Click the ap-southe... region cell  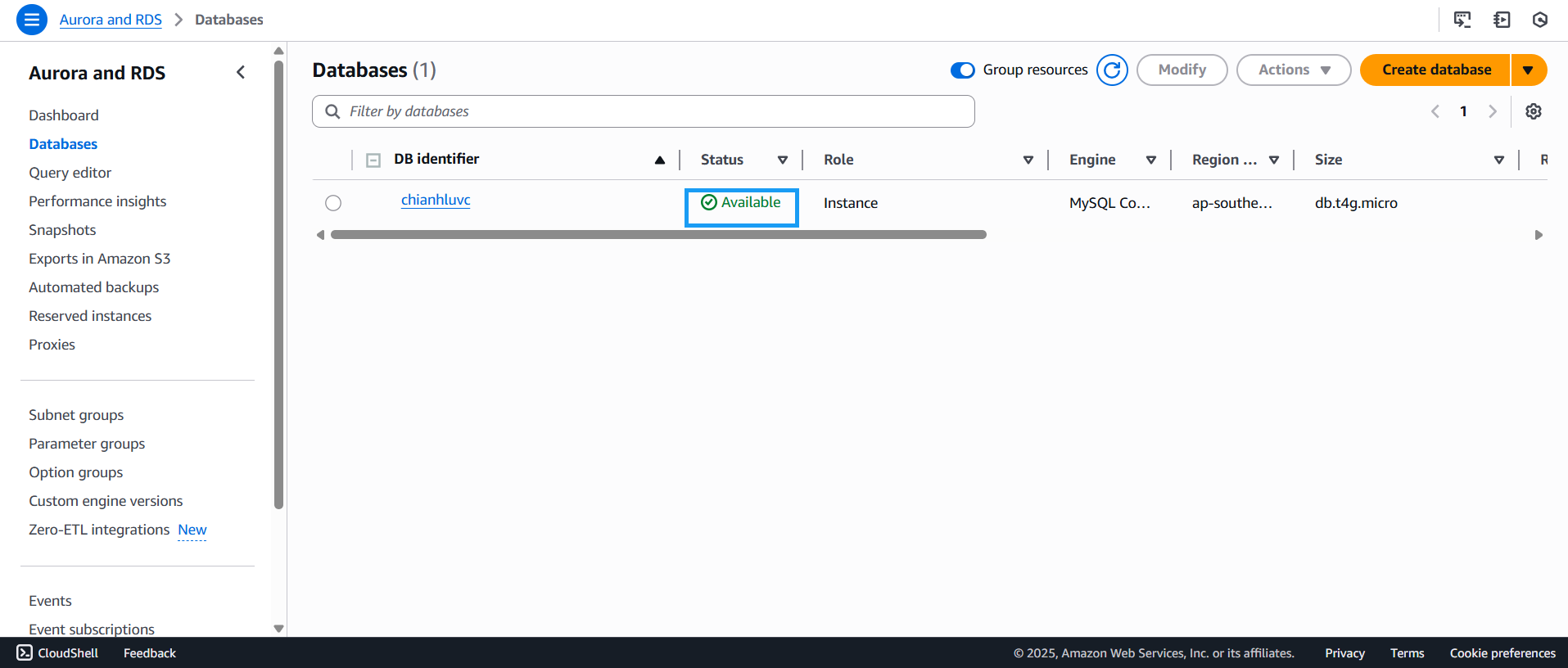click(1232, 203)
